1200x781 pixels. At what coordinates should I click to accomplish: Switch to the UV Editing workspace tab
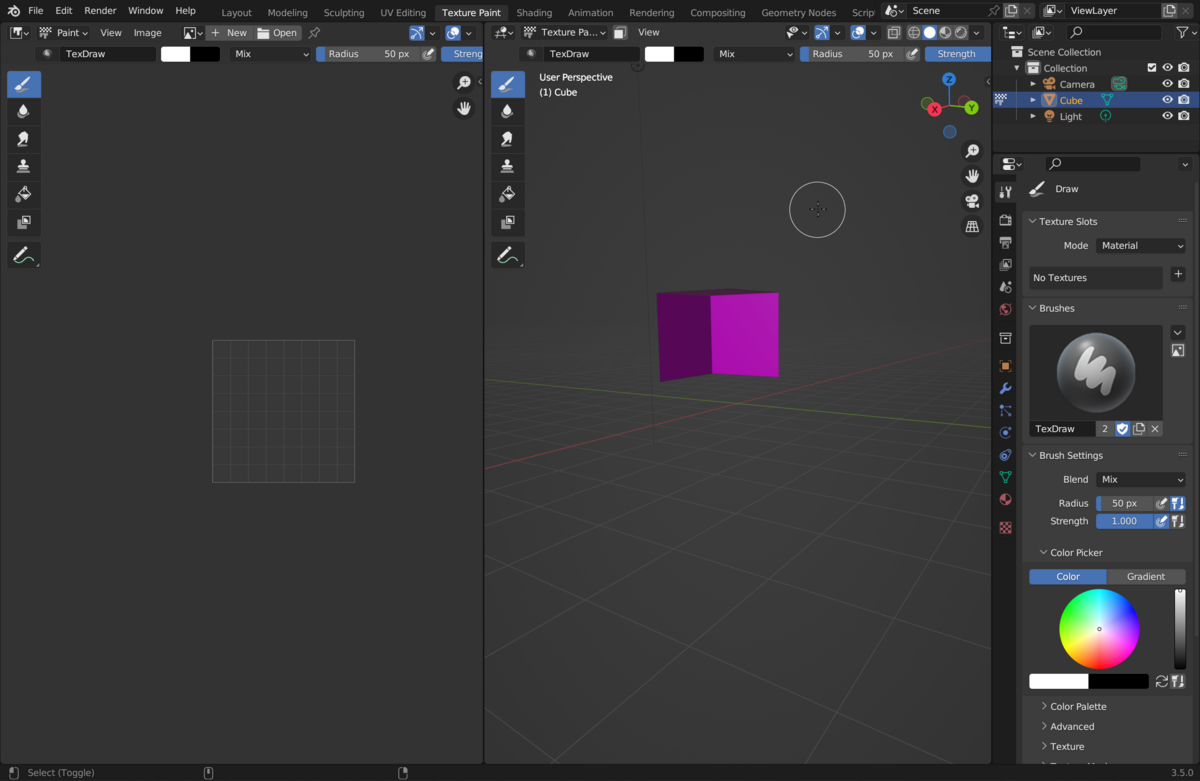403,13
